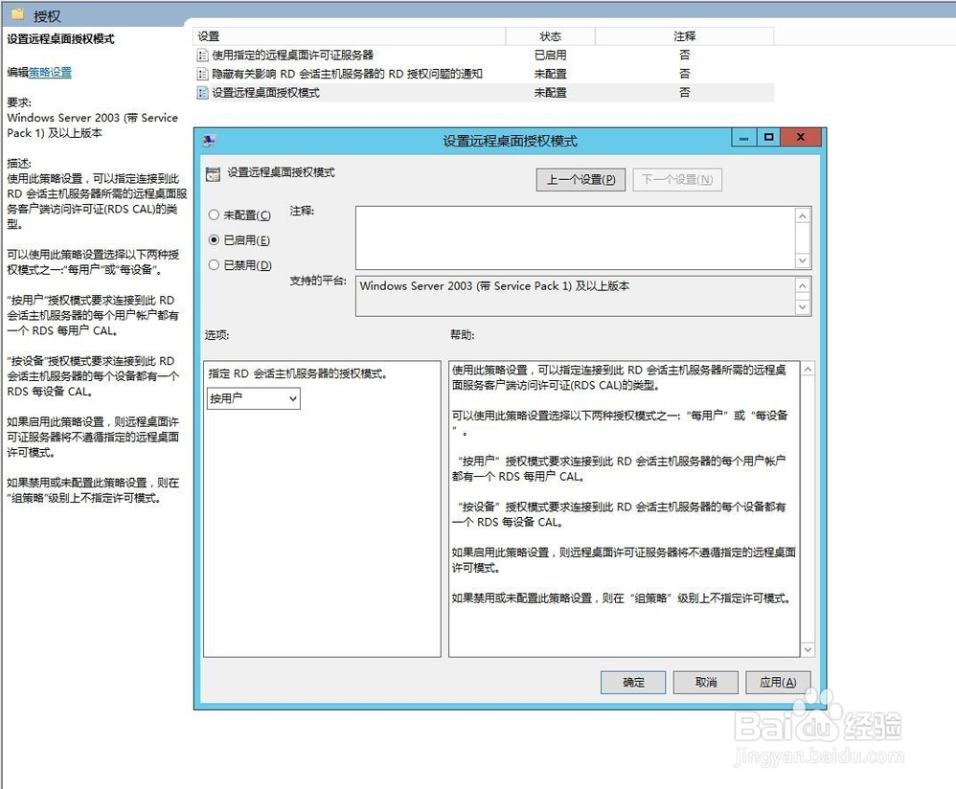Click down arrow of 帮助 text scrollbar
Screen dimensions: 956x789
[x=807, y=649]
